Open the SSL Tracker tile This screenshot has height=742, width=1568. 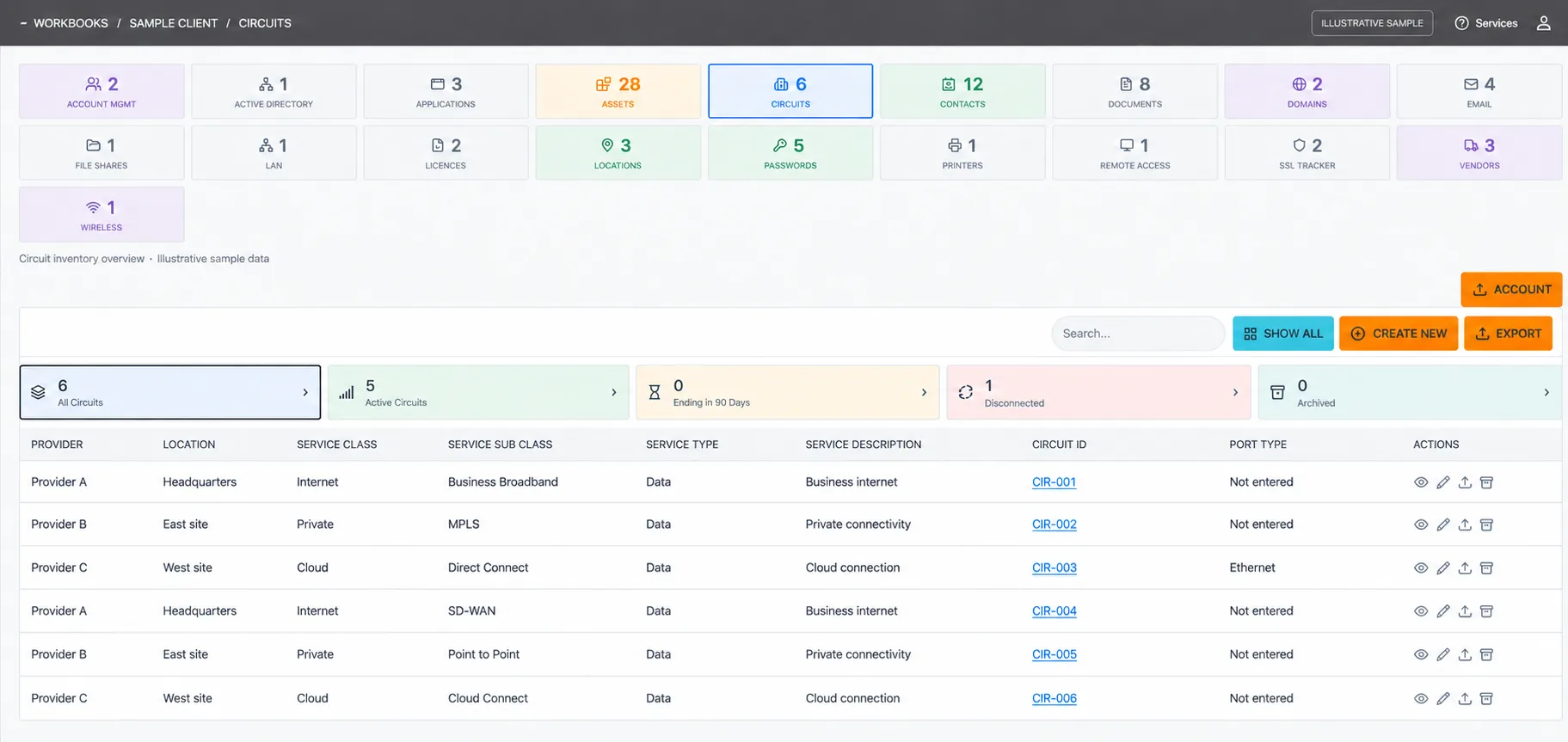point(1307,153)
